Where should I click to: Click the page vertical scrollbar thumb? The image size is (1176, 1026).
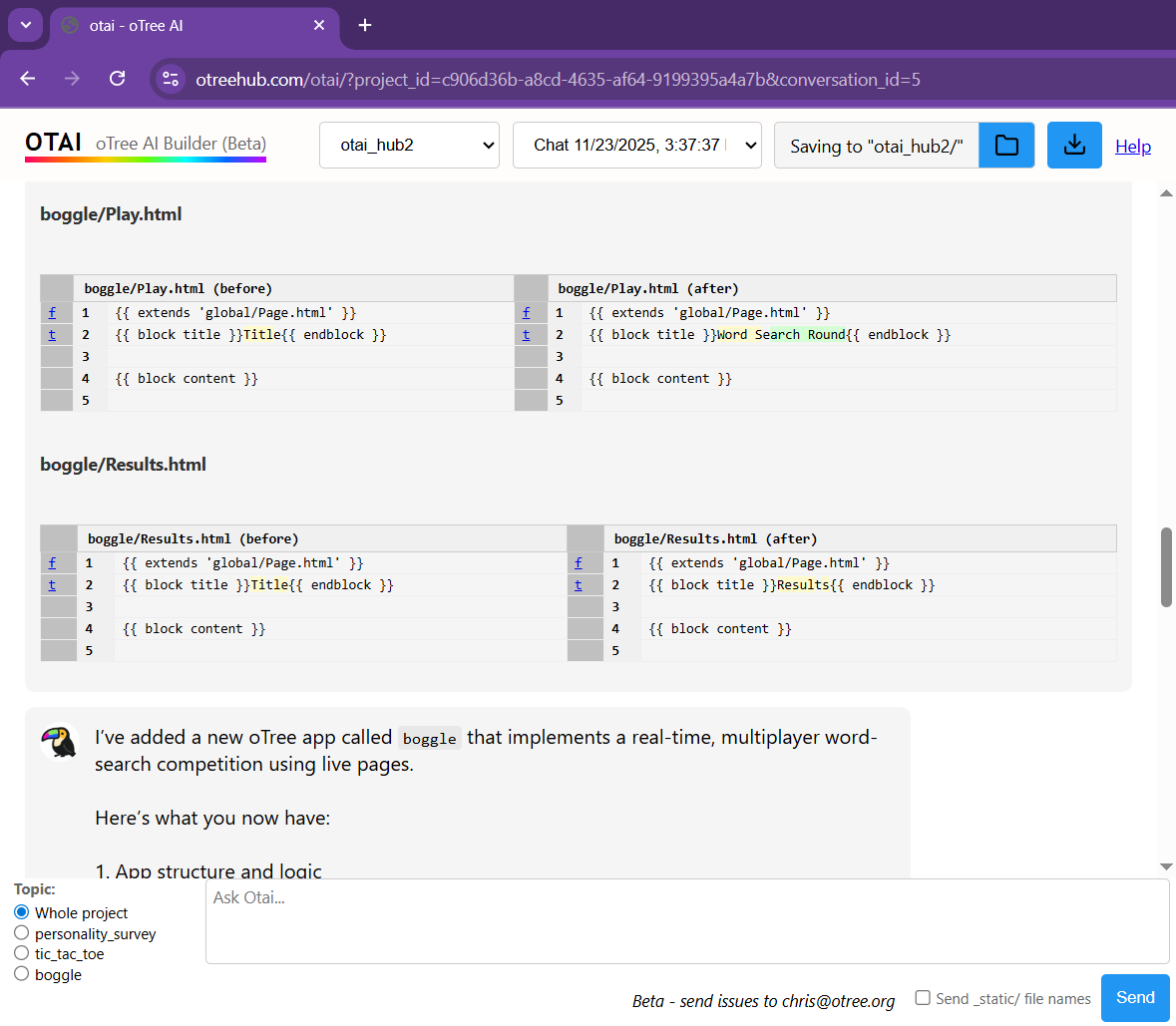click(x=1166, y=566)
